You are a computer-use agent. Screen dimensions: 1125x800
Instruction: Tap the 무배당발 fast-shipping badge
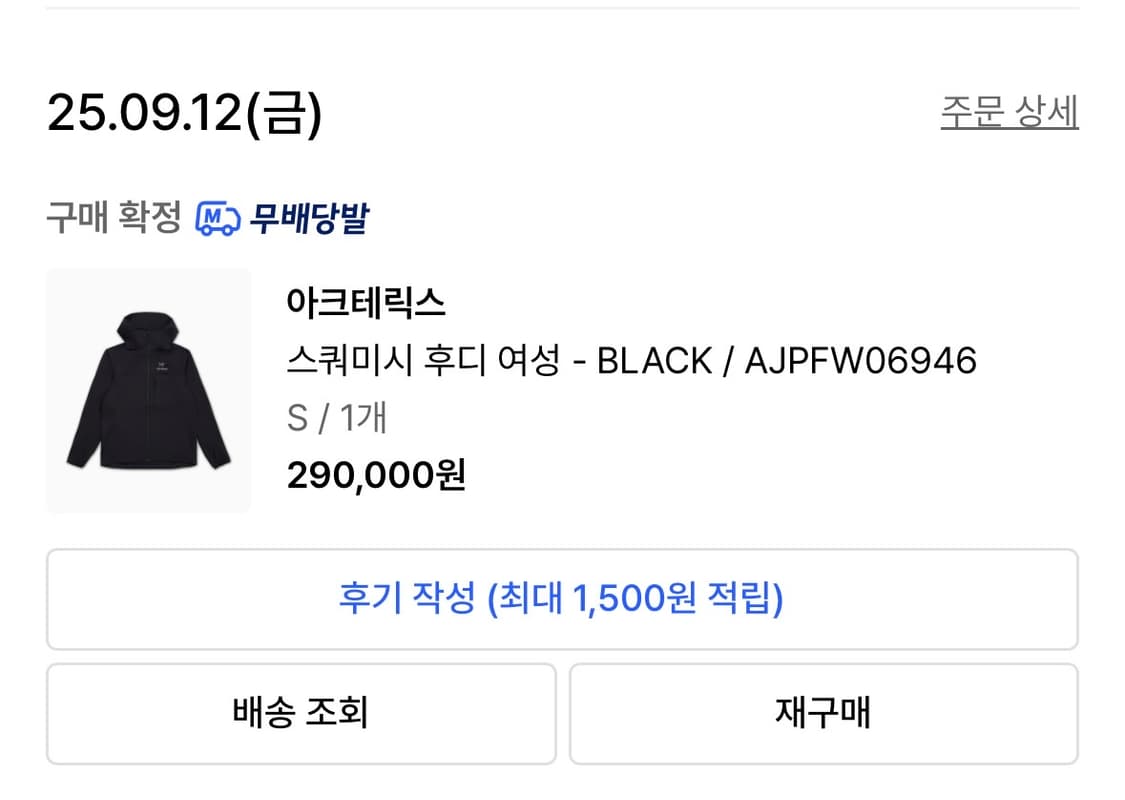[311, 216]
